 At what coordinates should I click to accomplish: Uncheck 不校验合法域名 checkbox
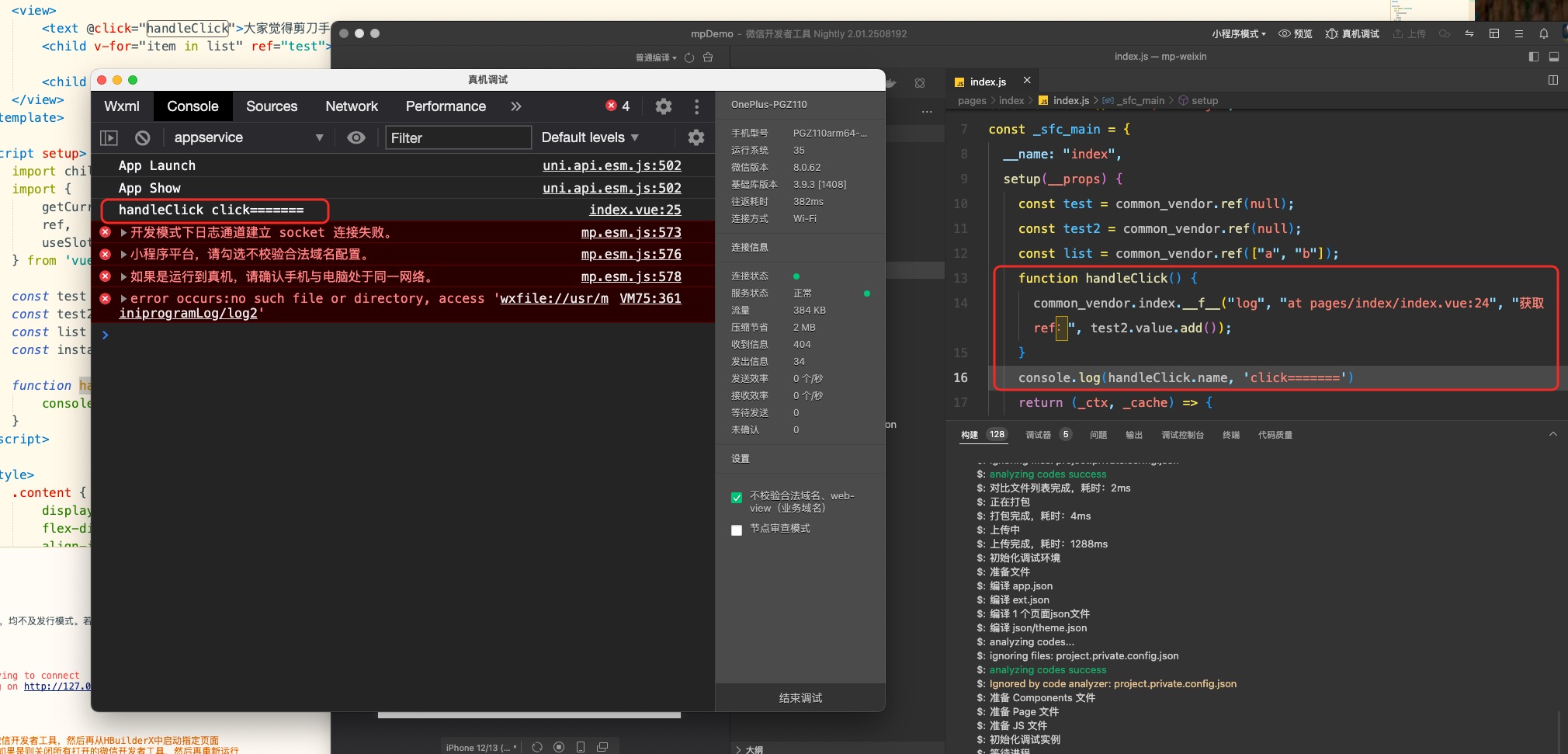[737, 498]
